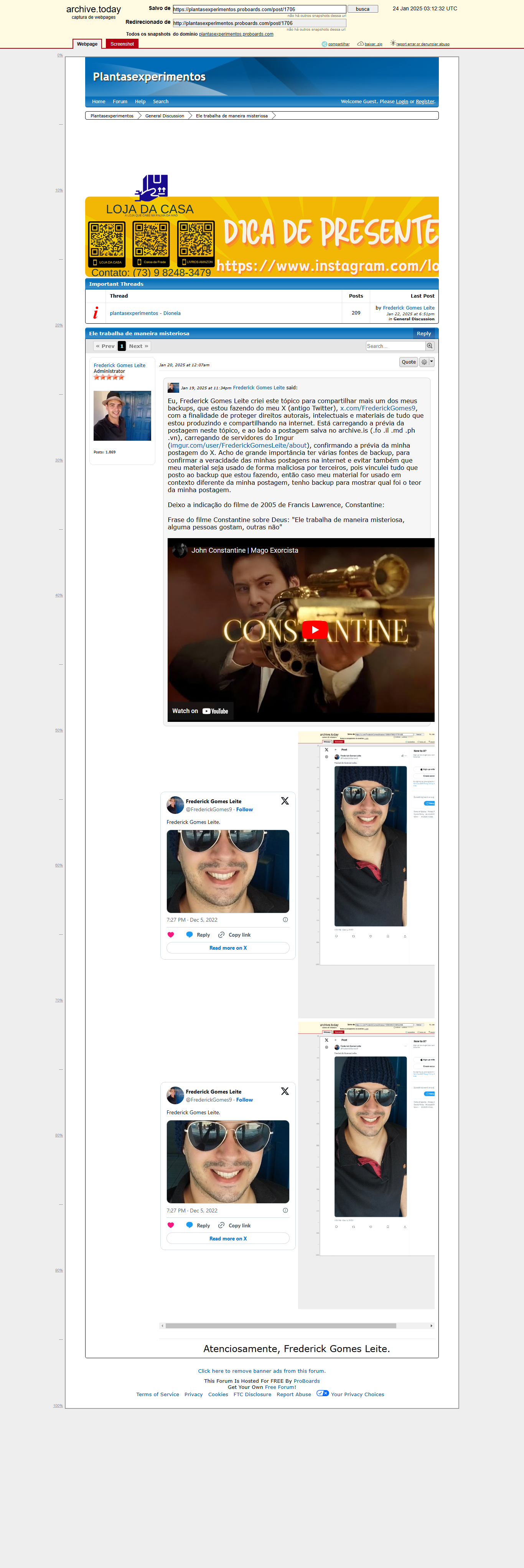The width and height of the screenshot is (524, 1568).
Task: Open the Search menu item
Action: coord(161,102)
